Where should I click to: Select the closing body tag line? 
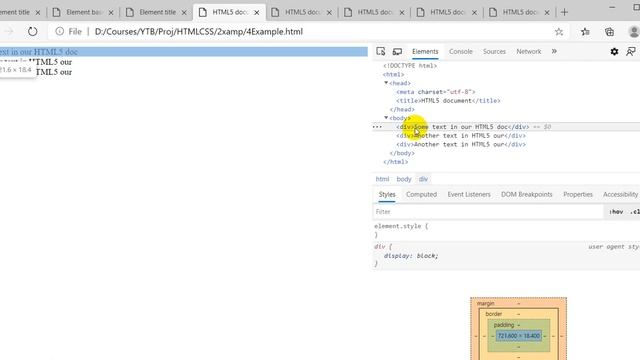point(402,153)
